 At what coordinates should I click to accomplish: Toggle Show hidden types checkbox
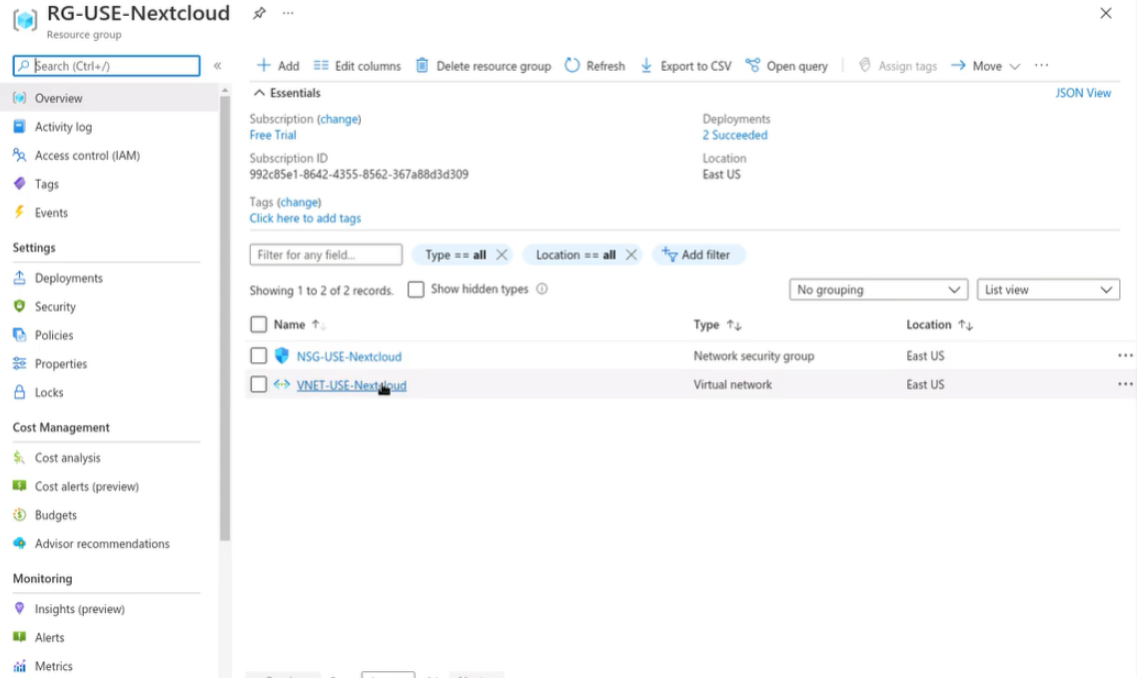tap(416, 290)
